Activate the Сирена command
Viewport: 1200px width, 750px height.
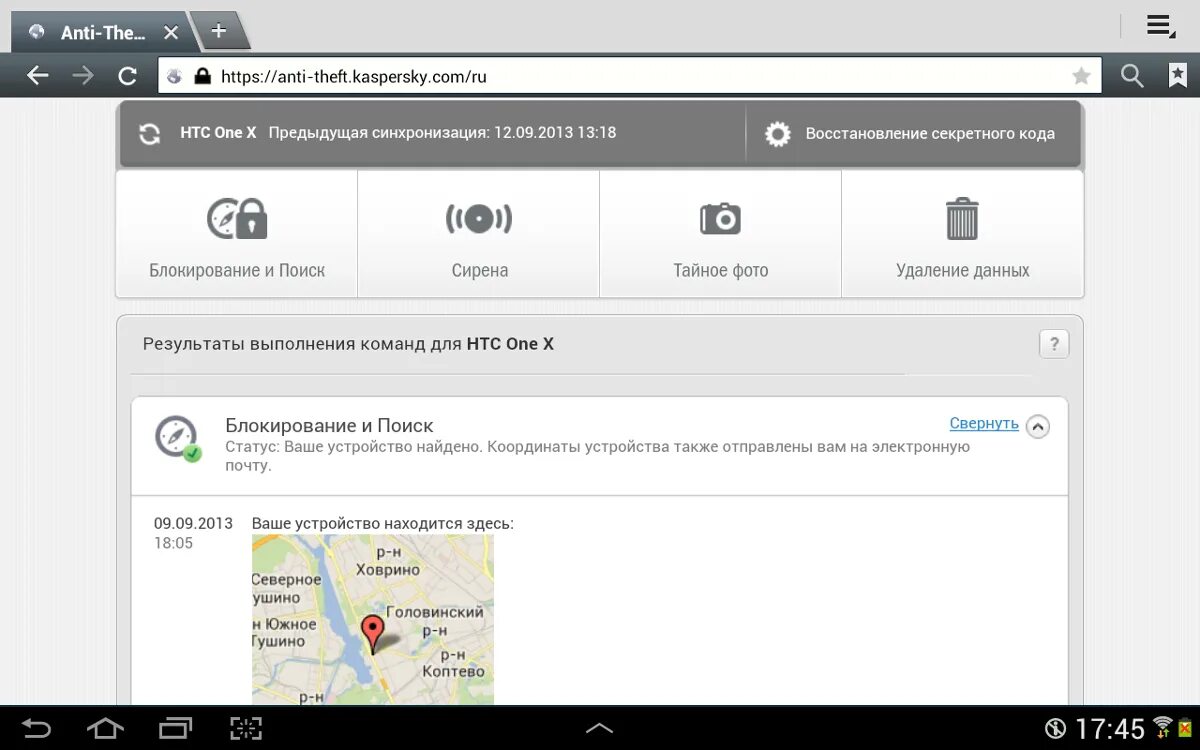tap(479, 234)
